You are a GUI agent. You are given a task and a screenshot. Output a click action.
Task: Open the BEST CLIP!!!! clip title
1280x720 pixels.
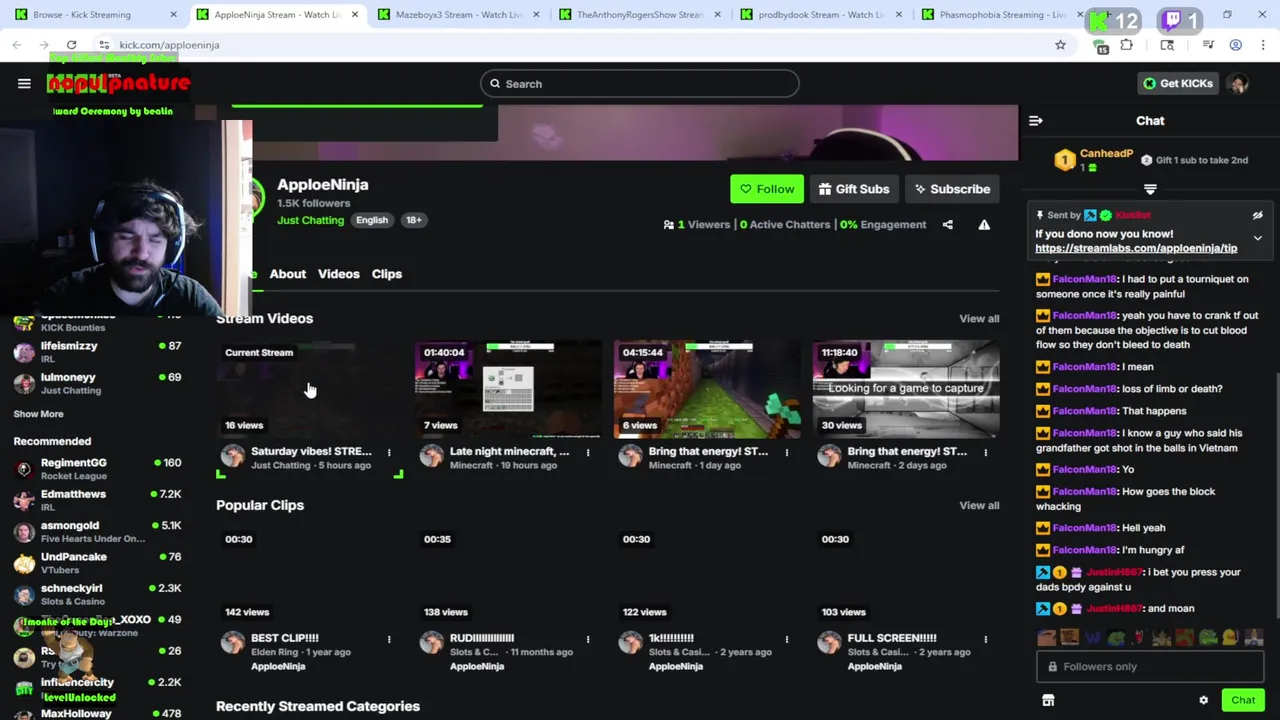285,638
